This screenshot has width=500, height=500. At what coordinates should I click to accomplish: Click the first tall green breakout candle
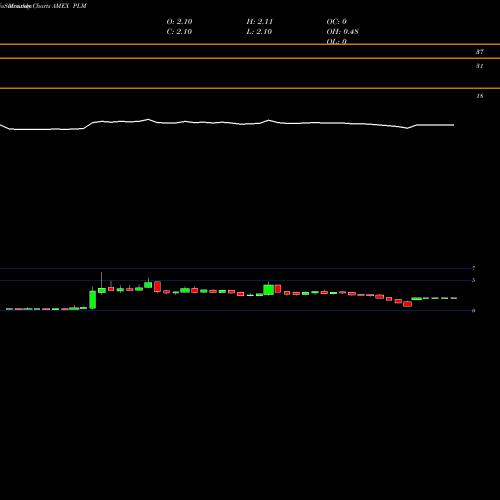tap(93, 299)
